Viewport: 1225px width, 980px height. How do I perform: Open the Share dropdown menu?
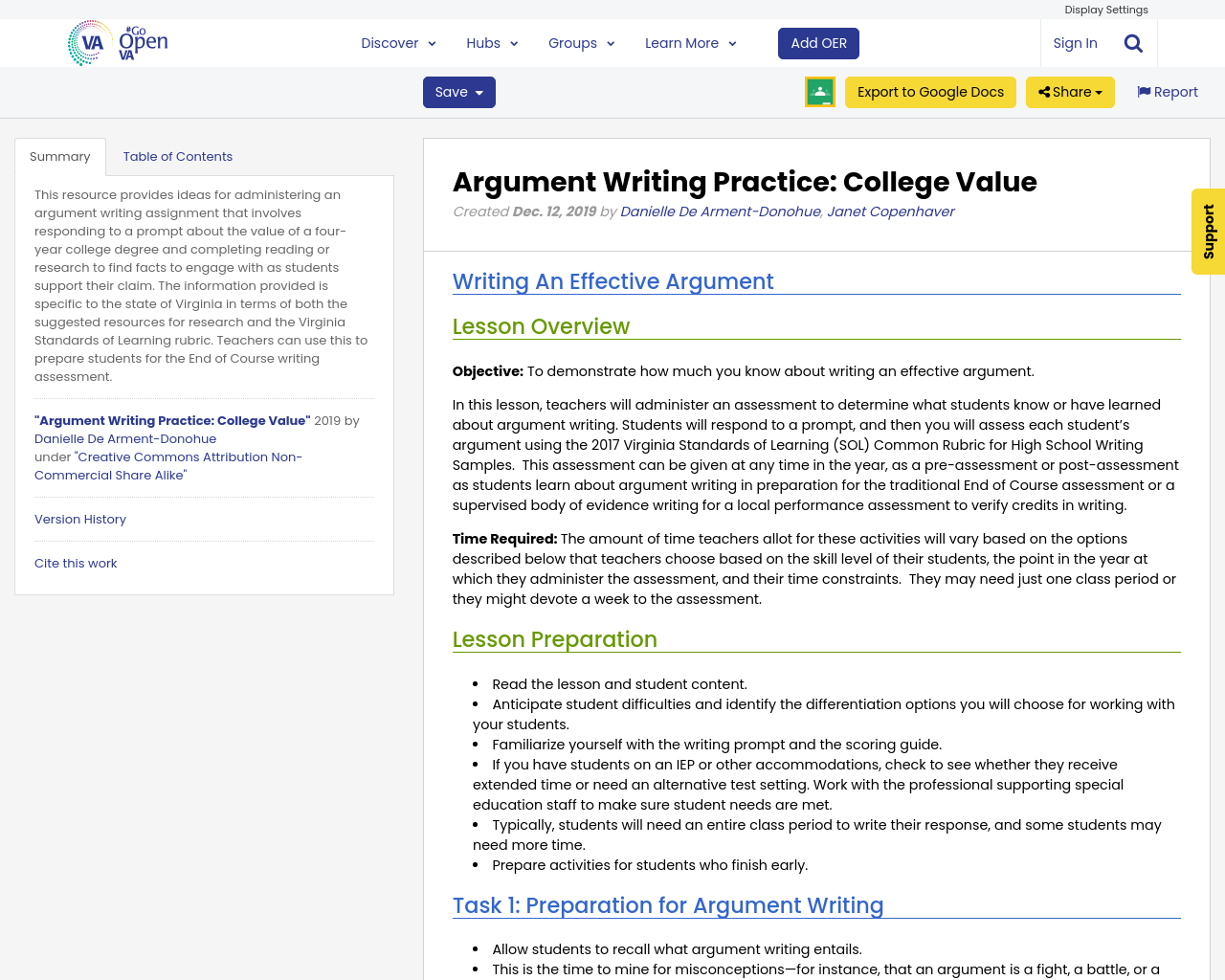(x=1072, y=91)
